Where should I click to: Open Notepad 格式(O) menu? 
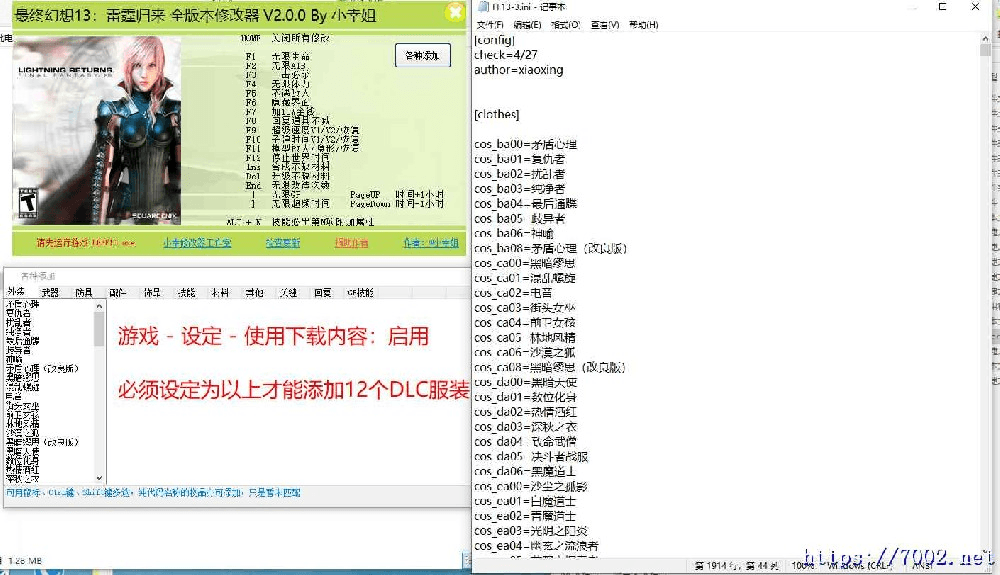tap(565, 25)
